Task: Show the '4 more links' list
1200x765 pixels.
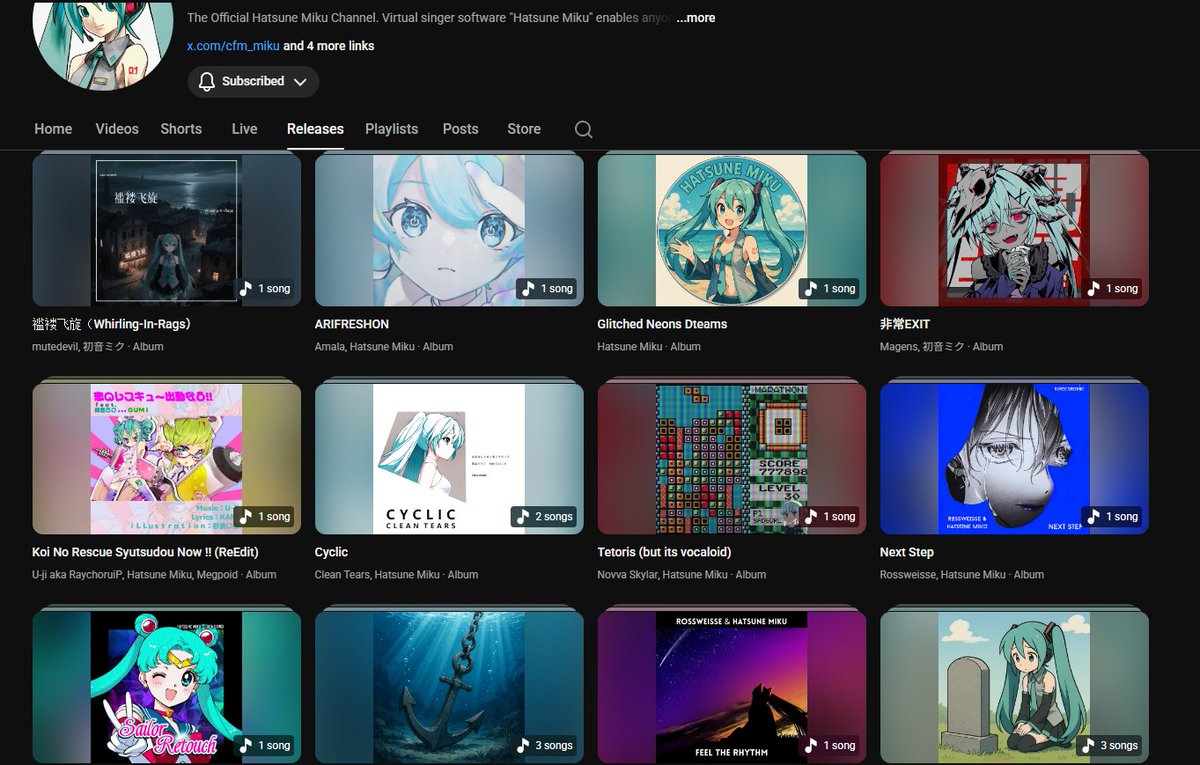Action: point(329,46)
